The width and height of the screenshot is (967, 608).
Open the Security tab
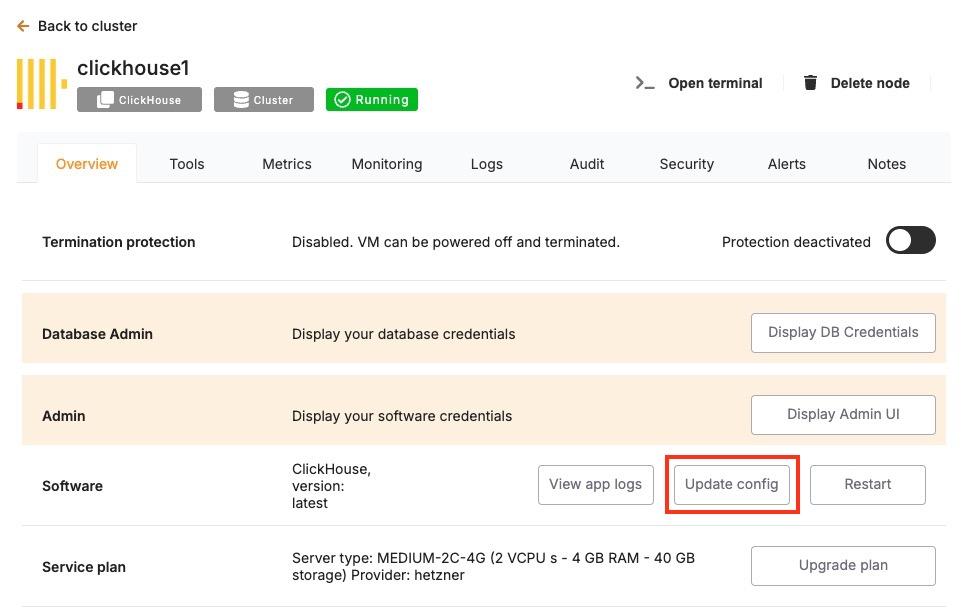687,164
